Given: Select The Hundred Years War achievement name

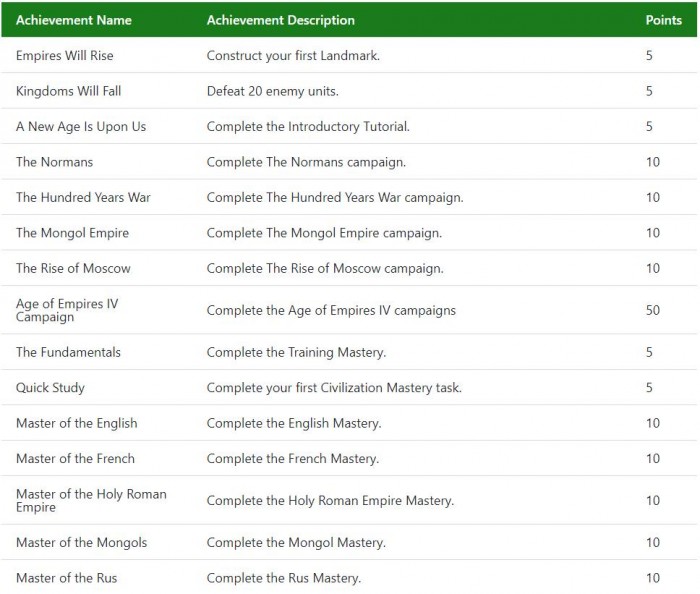Looking at the screenshot, I should [83, 197].
